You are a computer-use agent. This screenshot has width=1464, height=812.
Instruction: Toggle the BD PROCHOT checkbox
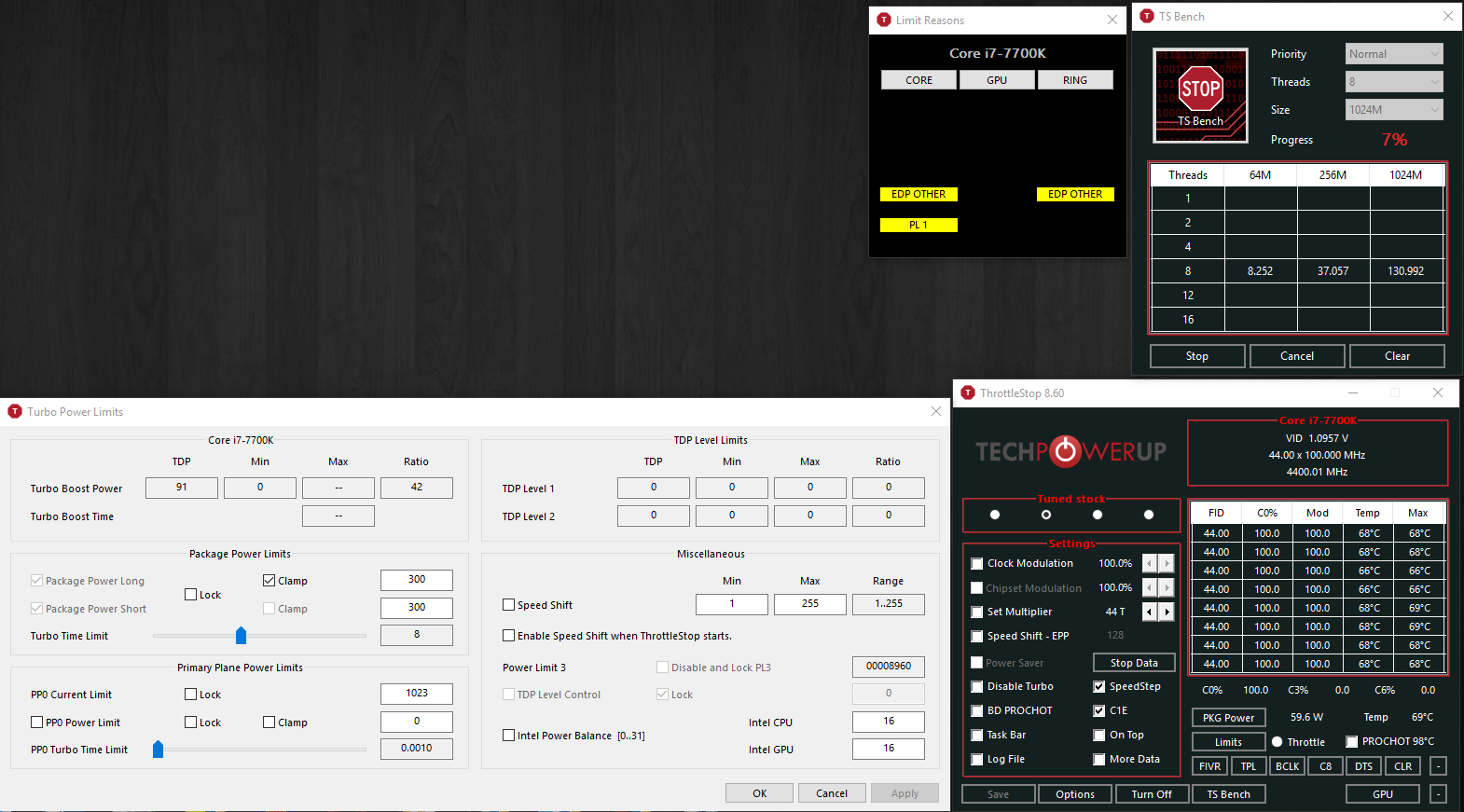coord(977,710)
